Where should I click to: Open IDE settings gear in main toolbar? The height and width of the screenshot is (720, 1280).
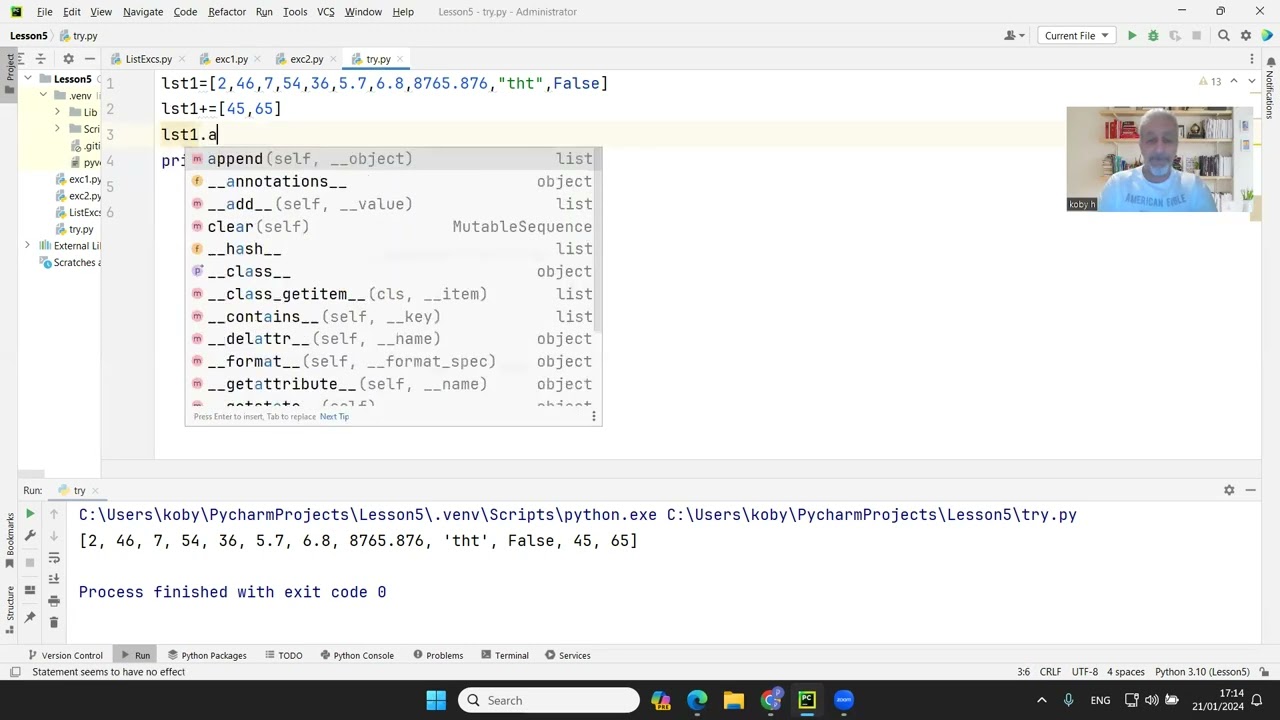1246,36
